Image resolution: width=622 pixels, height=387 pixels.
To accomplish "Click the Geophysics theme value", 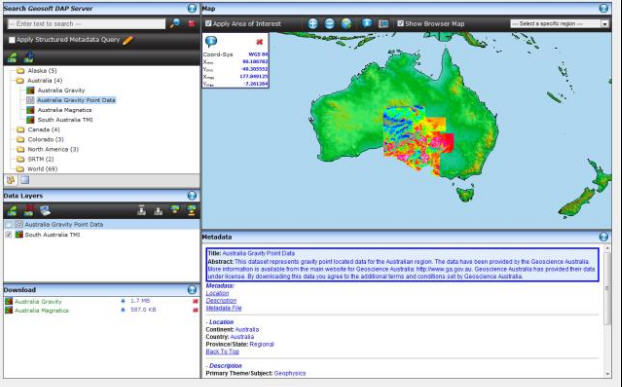I will 290,373.
